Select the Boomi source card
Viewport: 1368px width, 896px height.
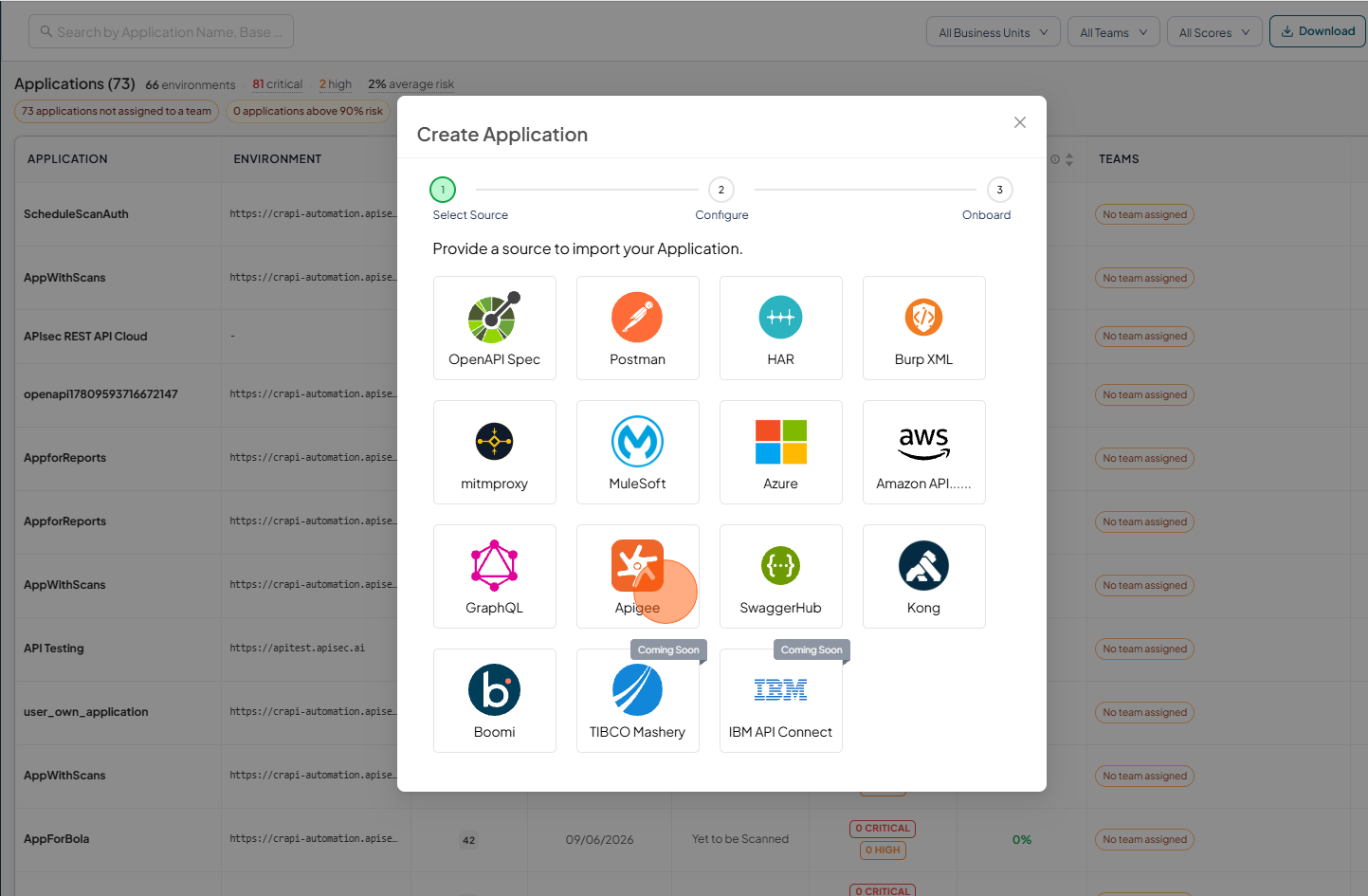(494, 701)
